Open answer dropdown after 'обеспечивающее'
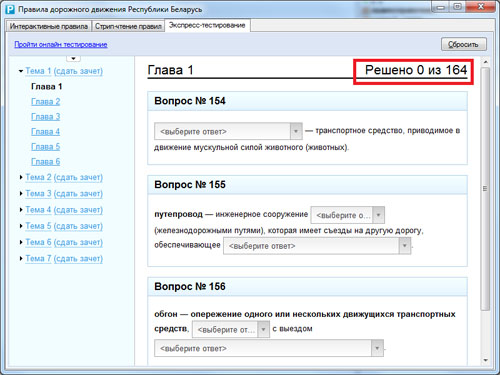The width and height of the screenshot is (500, 375). (x=317, y=246)
